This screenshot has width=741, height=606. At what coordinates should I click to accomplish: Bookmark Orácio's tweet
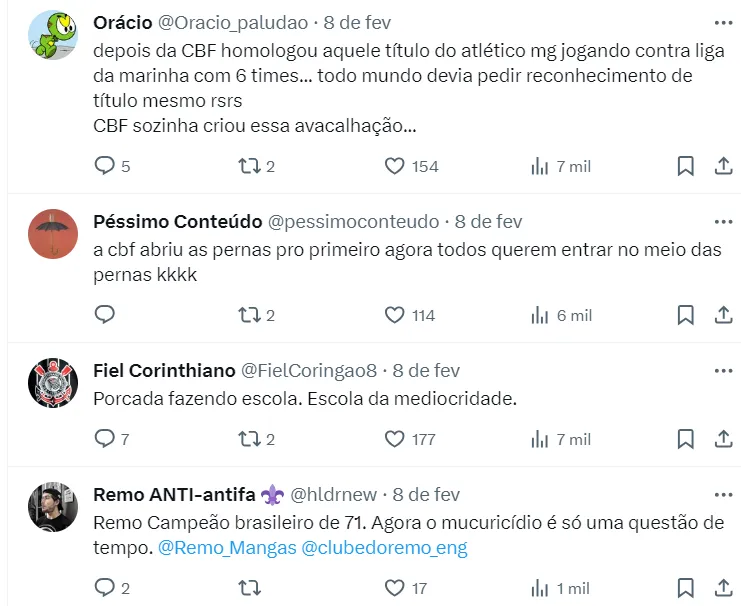coord(685,166)
